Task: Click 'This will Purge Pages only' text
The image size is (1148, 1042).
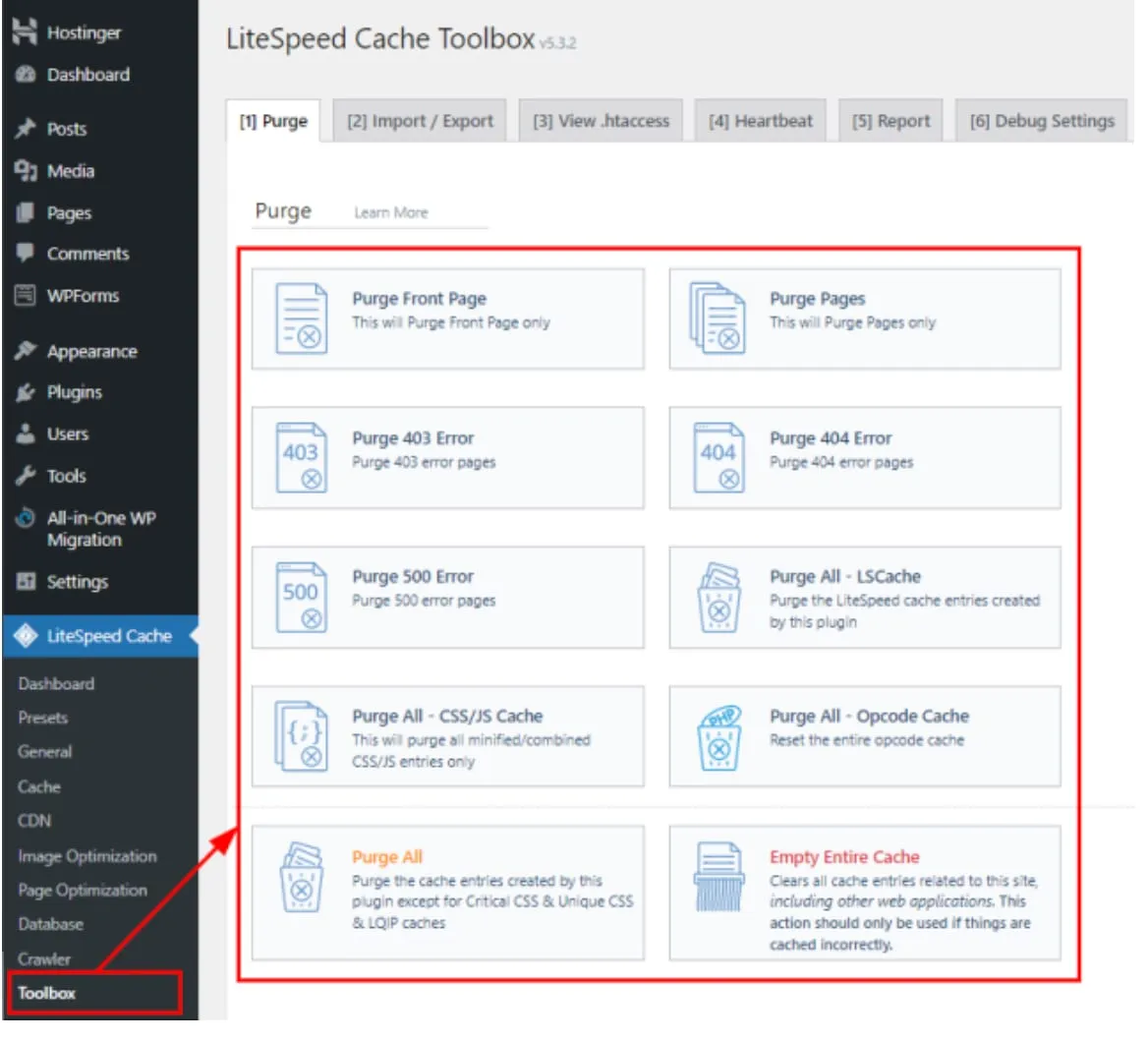Action: (852, 322)
